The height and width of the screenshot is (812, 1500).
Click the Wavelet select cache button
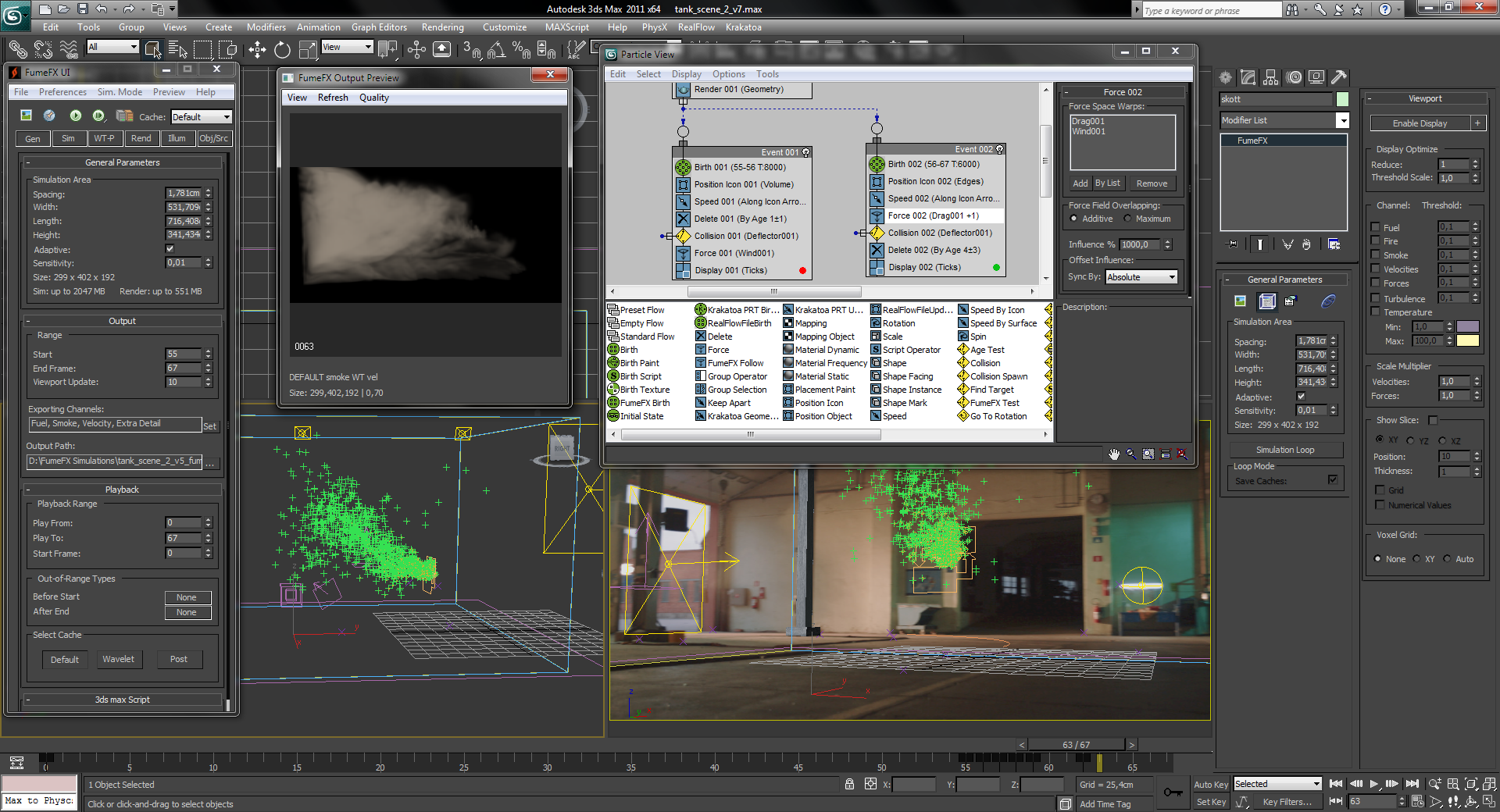click(x=118, y=659)
